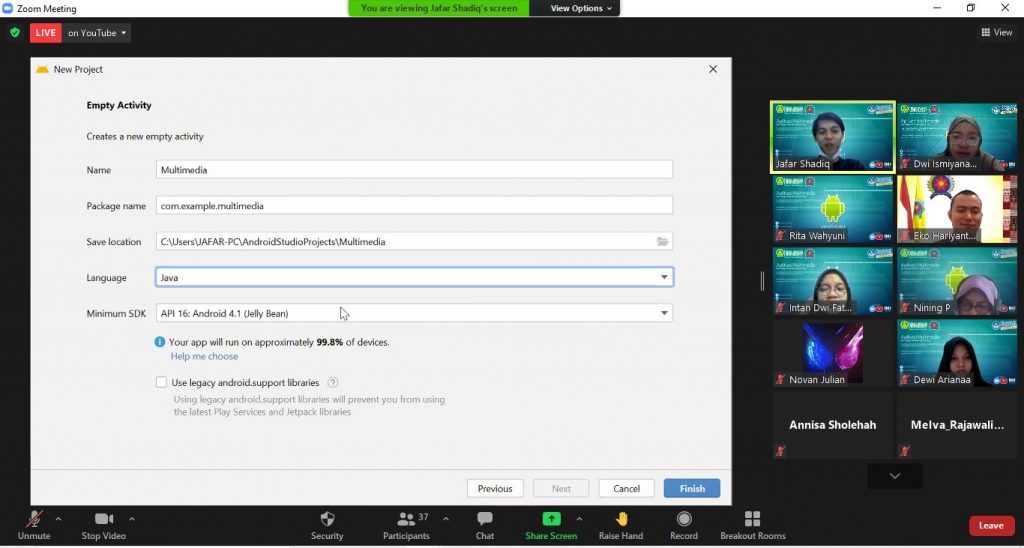
Task: Select Novan Julian's video thumbnail
Action: pos(833,353)
